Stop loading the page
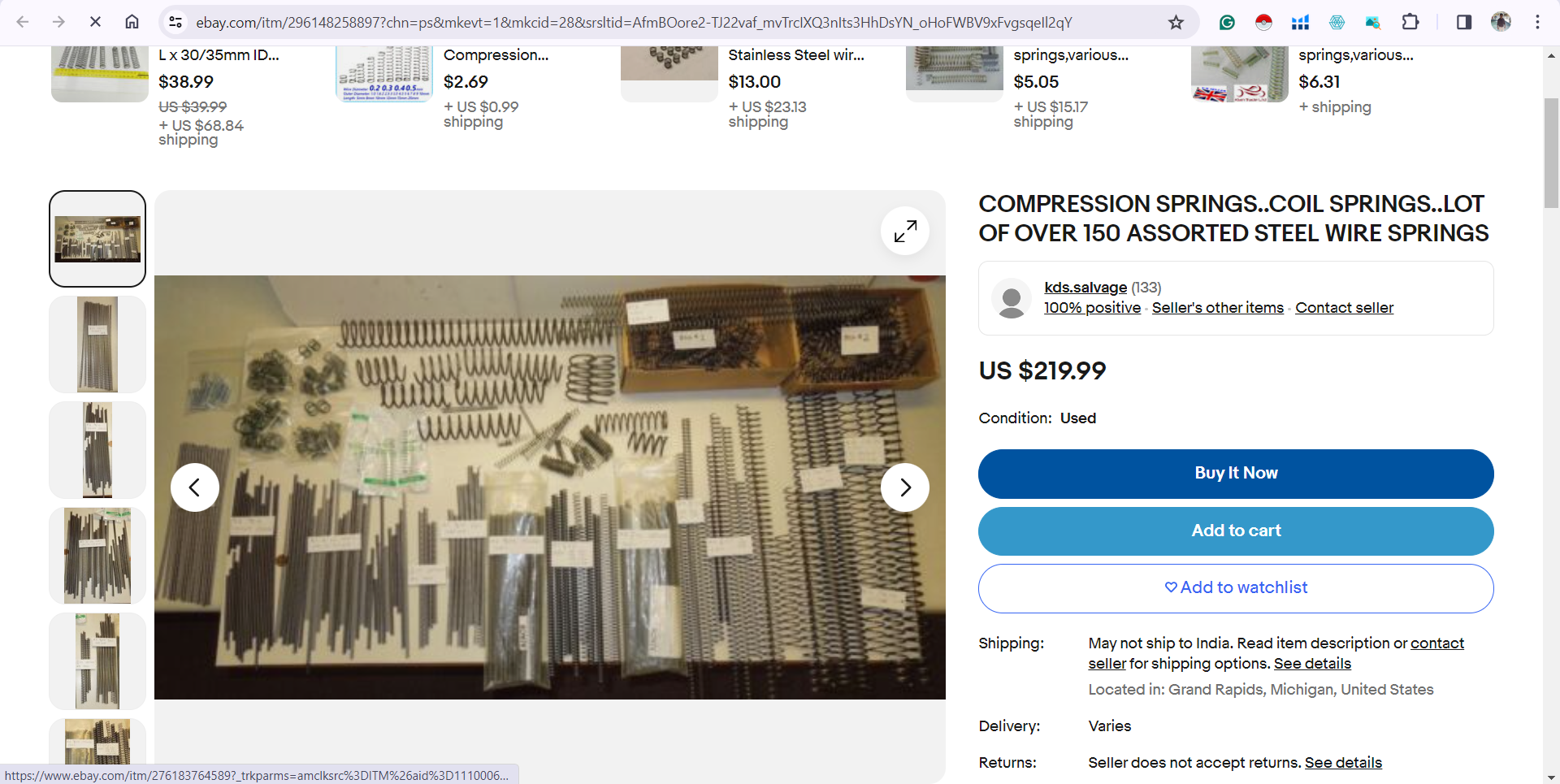This screenshot has width=1560, height=784. click(x=95, y=22)
